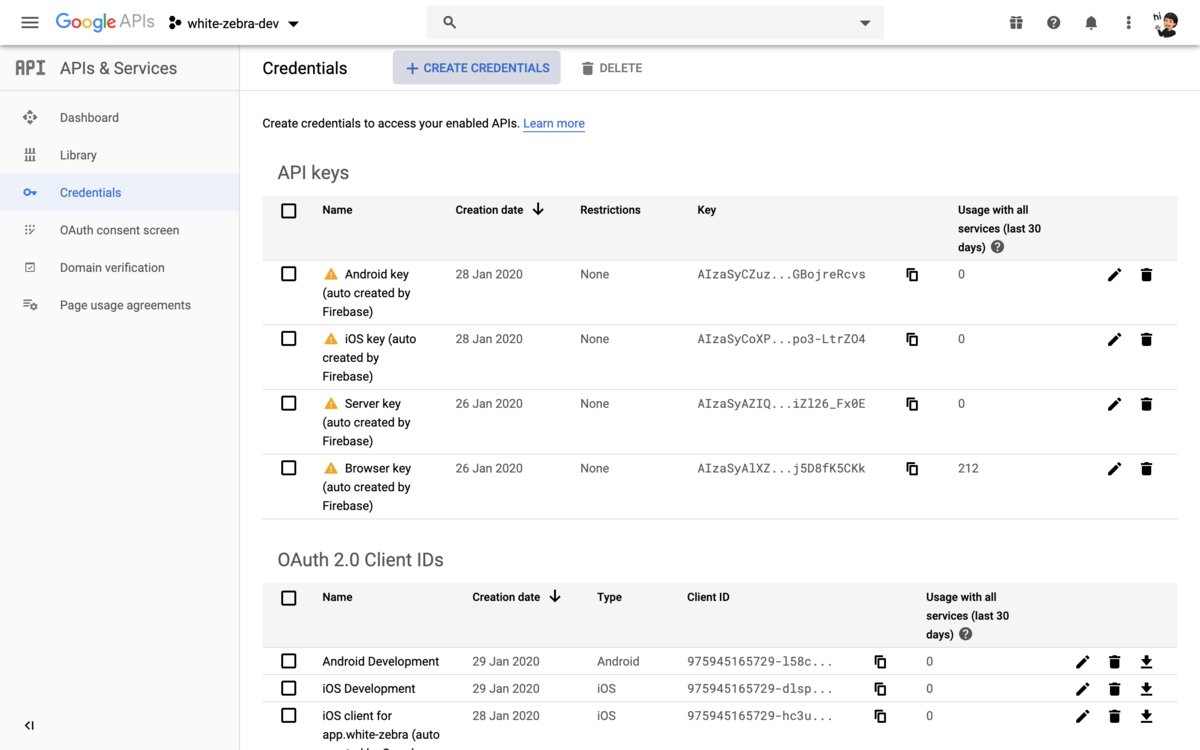This screenshot has width=1200, height=750.
Task: Edit iOS client for app.white-zebra
Action: pos(1082,716)
